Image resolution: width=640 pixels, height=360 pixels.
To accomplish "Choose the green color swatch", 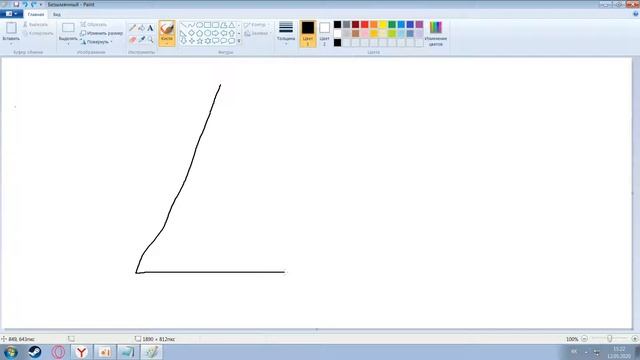I will click(392, 24).
